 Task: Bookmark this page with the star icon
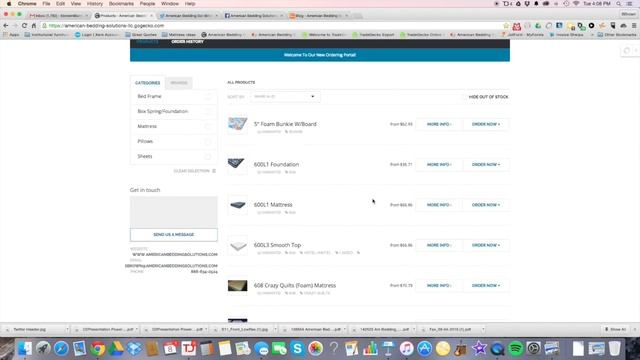pyautogui.click(x=506, y=26)
